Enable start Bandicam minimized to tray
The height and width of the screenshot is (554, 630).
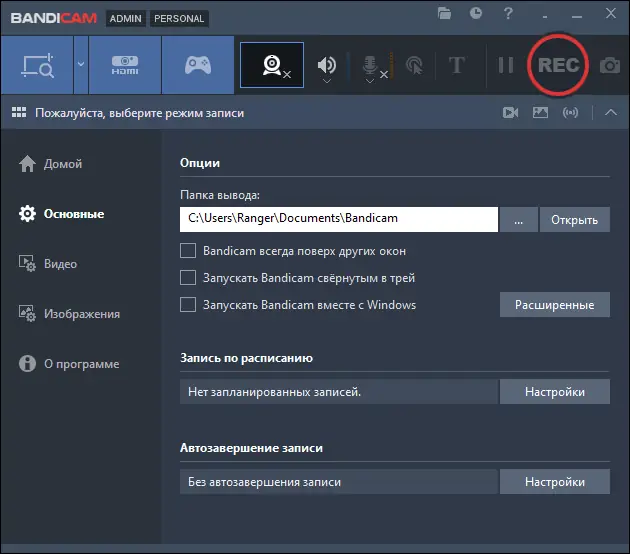pyautogui.click(x=188, y=278)
